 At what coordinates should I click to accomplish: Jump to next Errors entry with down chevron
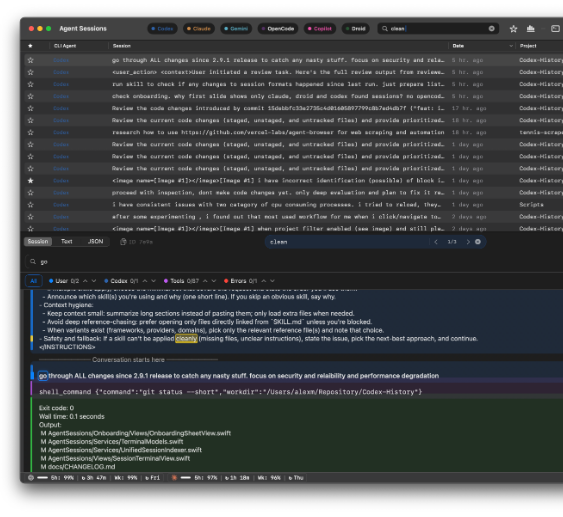pos(272,281)
